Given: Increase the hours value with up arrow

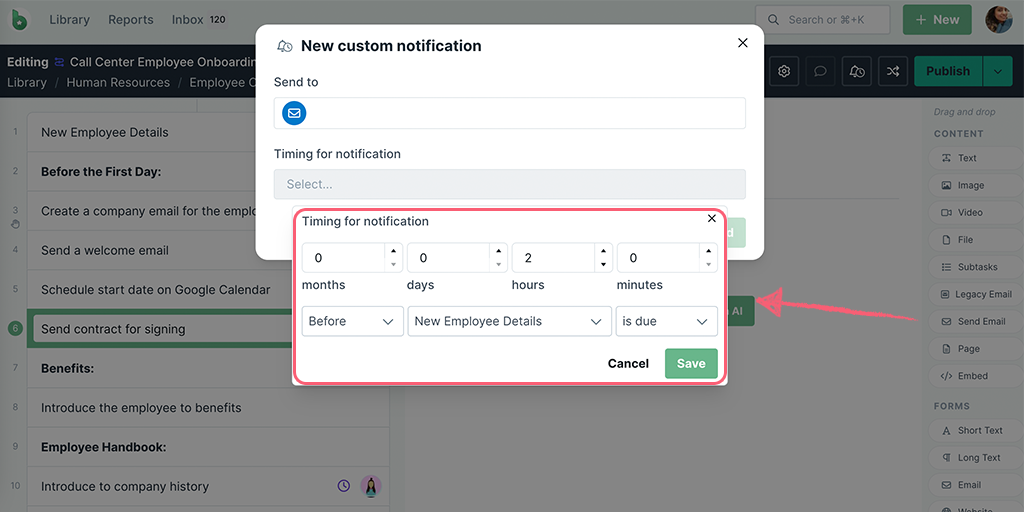Looking at the screenshot, I should click(x=603, y=251).
